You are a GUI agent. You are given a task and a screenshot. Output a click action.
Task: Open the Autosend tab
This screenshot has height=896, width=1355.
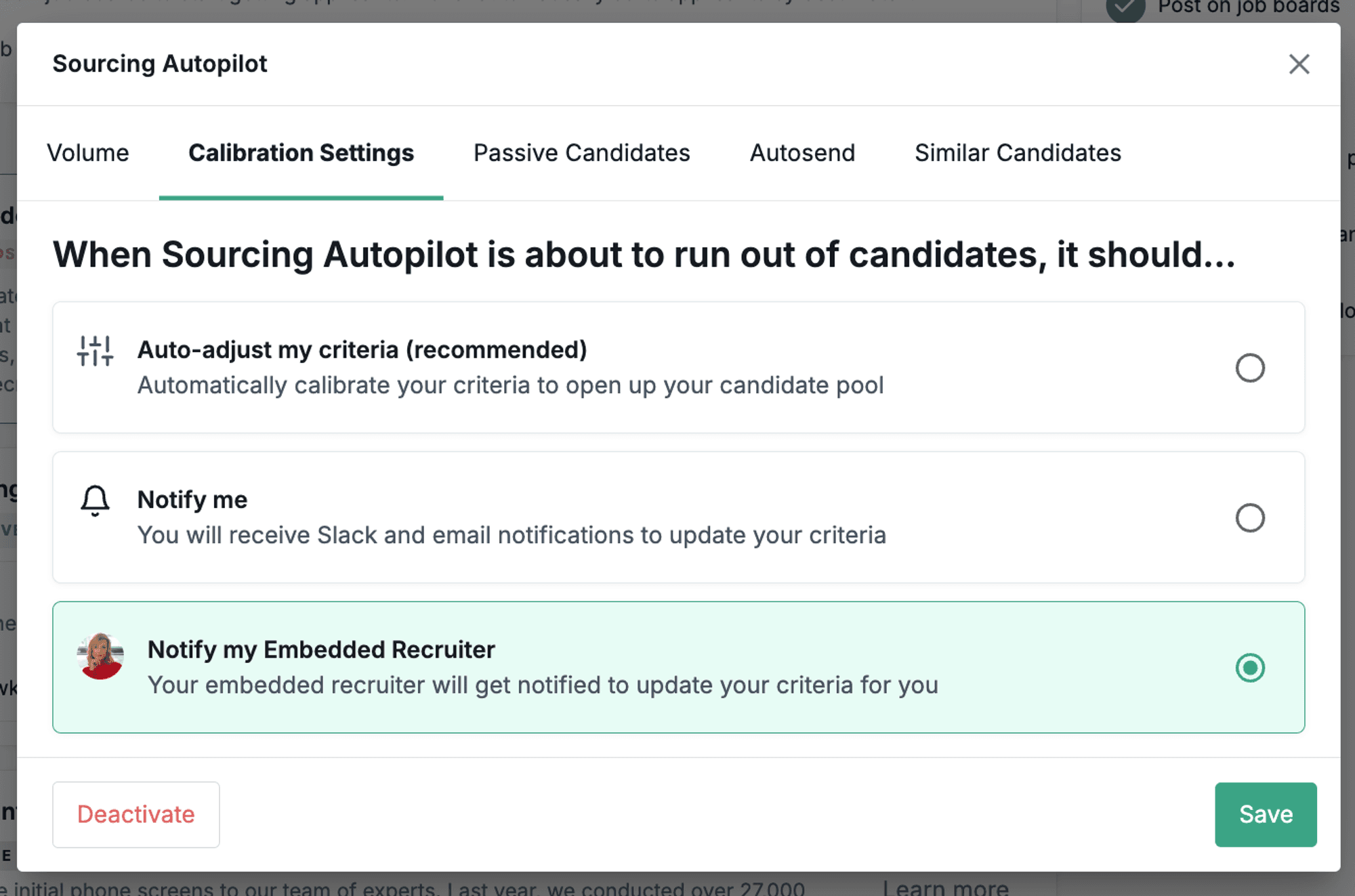coord(802,153)
